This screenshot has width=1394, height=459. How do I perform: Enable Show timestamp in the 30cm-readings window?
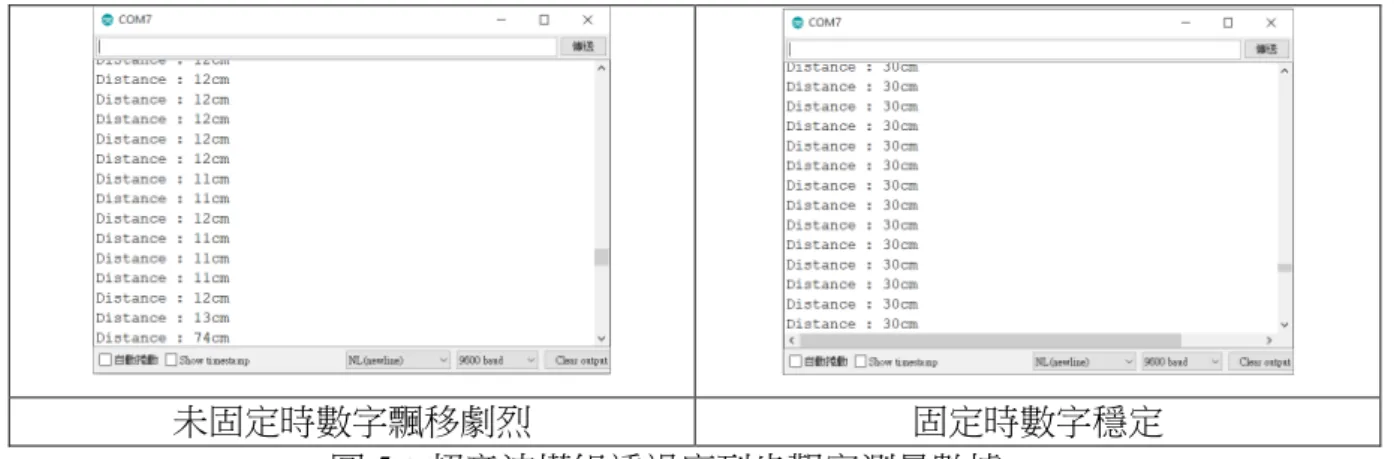pos(862,361)
